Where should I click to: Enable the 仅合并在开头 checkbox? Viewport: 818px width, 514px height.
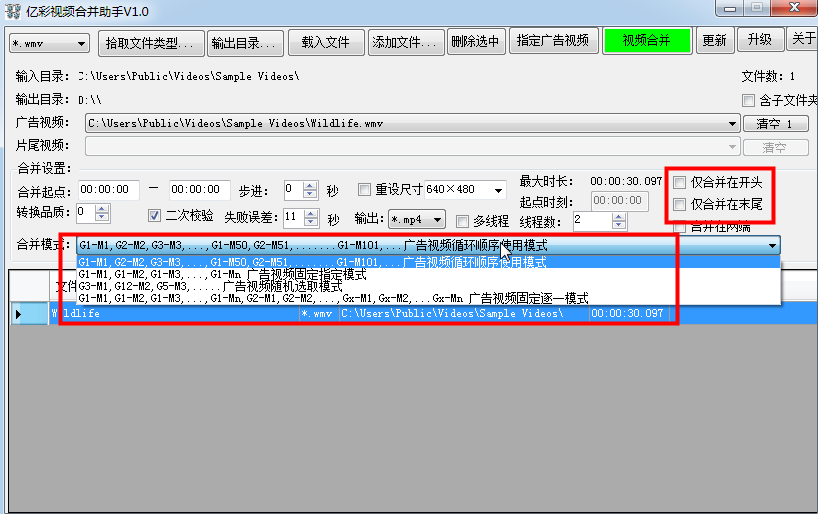(680, 183)
